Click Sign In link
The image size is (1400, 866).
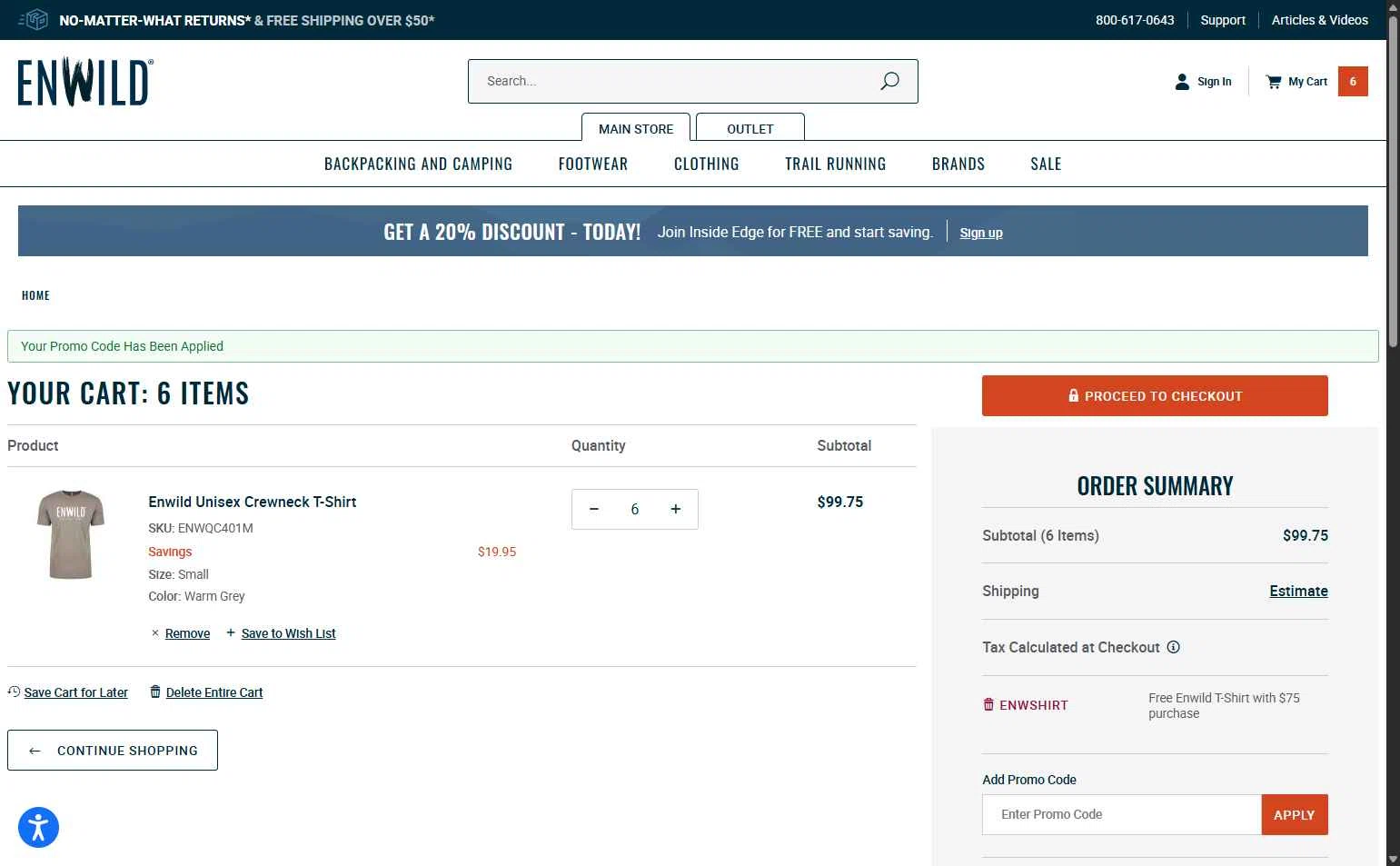pyautogui.click(x=1204, y=81)
